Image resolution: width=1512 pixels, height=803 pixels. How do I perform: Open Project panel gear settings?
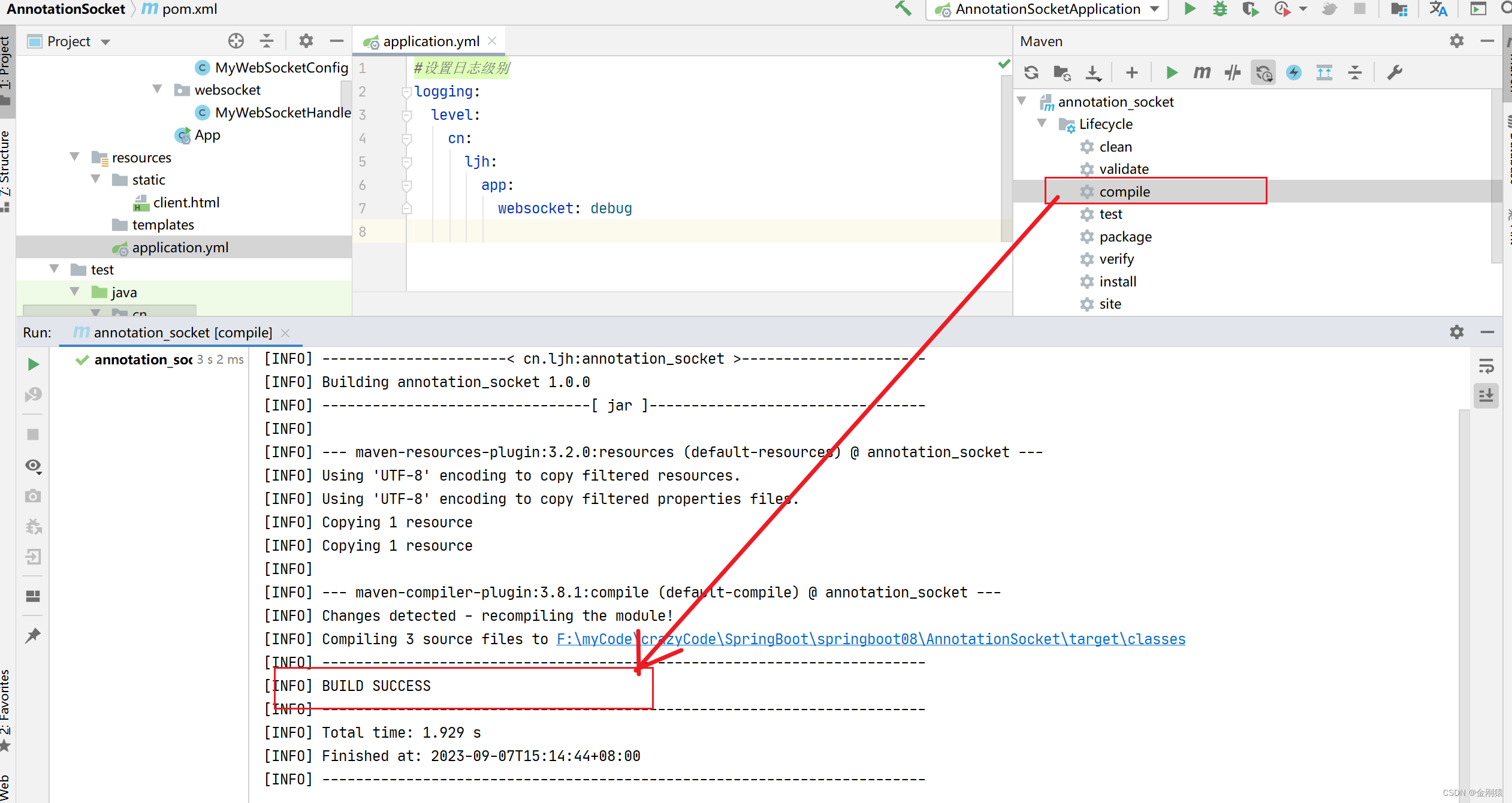pyautogui.click(x=306, y=41)
